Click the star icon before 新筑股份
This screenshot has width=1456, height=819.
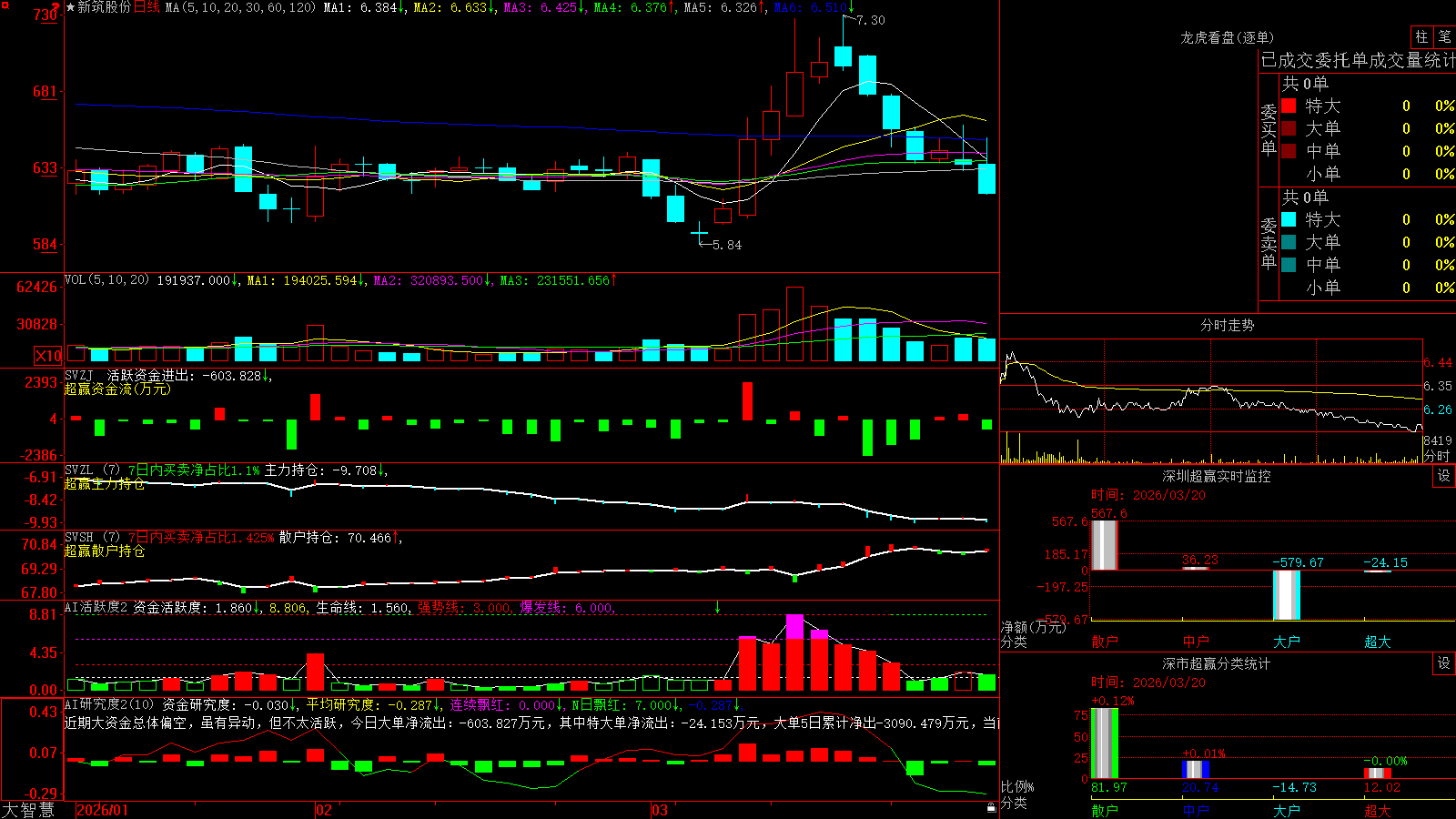pyautogui.click(x=71, y=7)
